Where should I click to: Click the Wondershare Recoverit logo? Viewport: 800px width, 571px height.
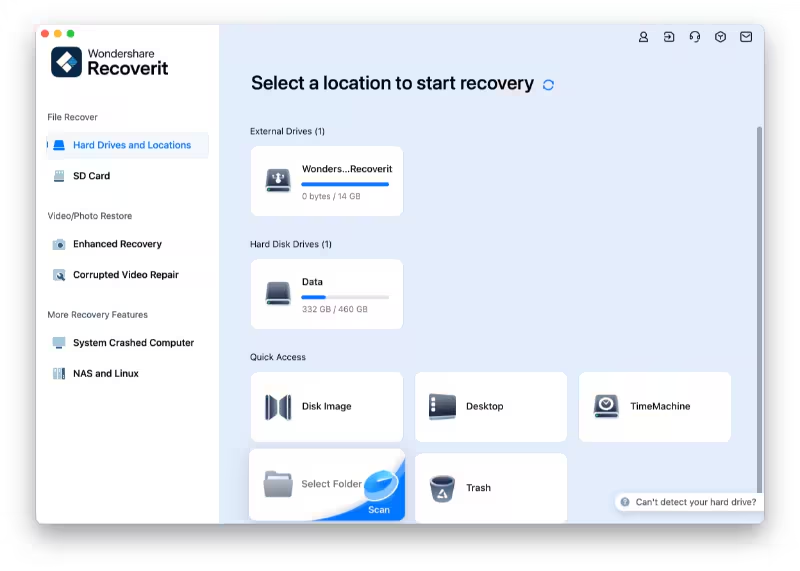(x=110, y=62)
